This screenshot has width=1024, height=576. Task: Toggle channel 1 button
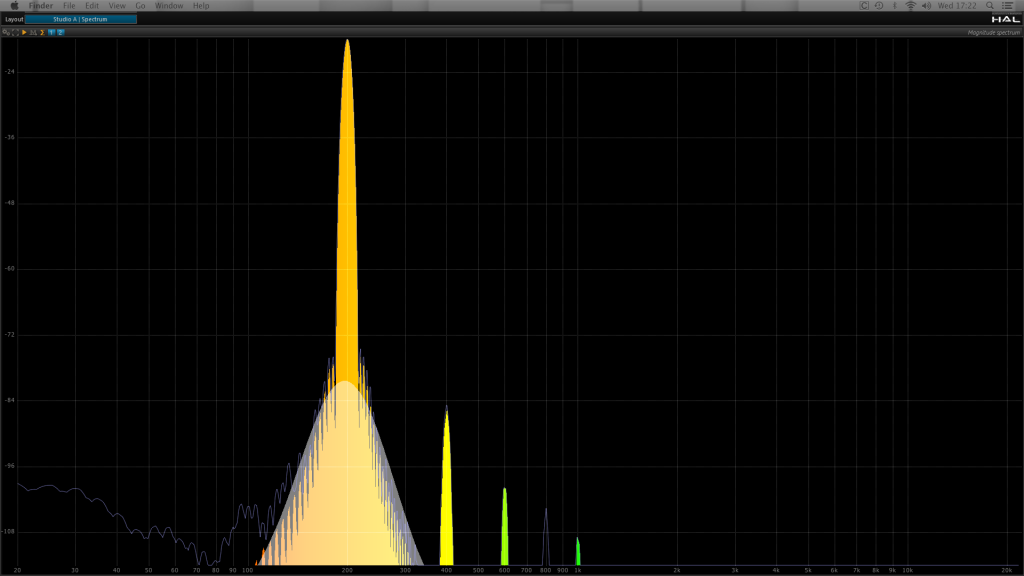52,32
